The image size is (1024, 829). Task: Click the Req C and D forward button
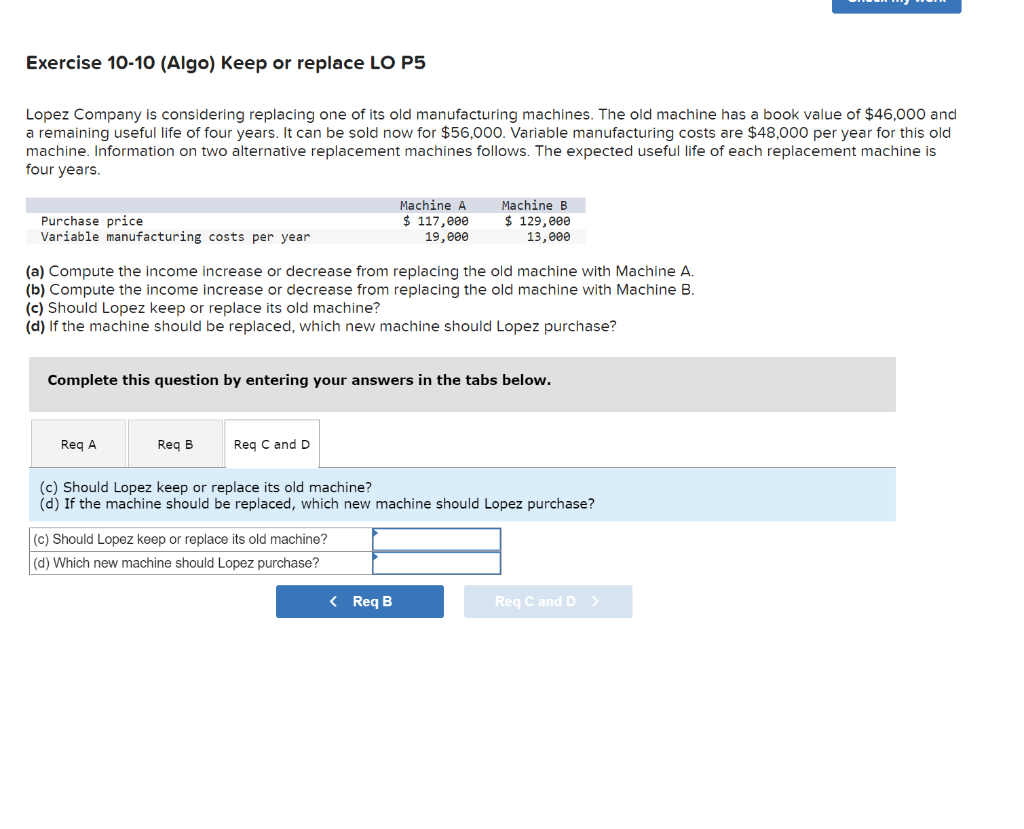pos(548,601)
